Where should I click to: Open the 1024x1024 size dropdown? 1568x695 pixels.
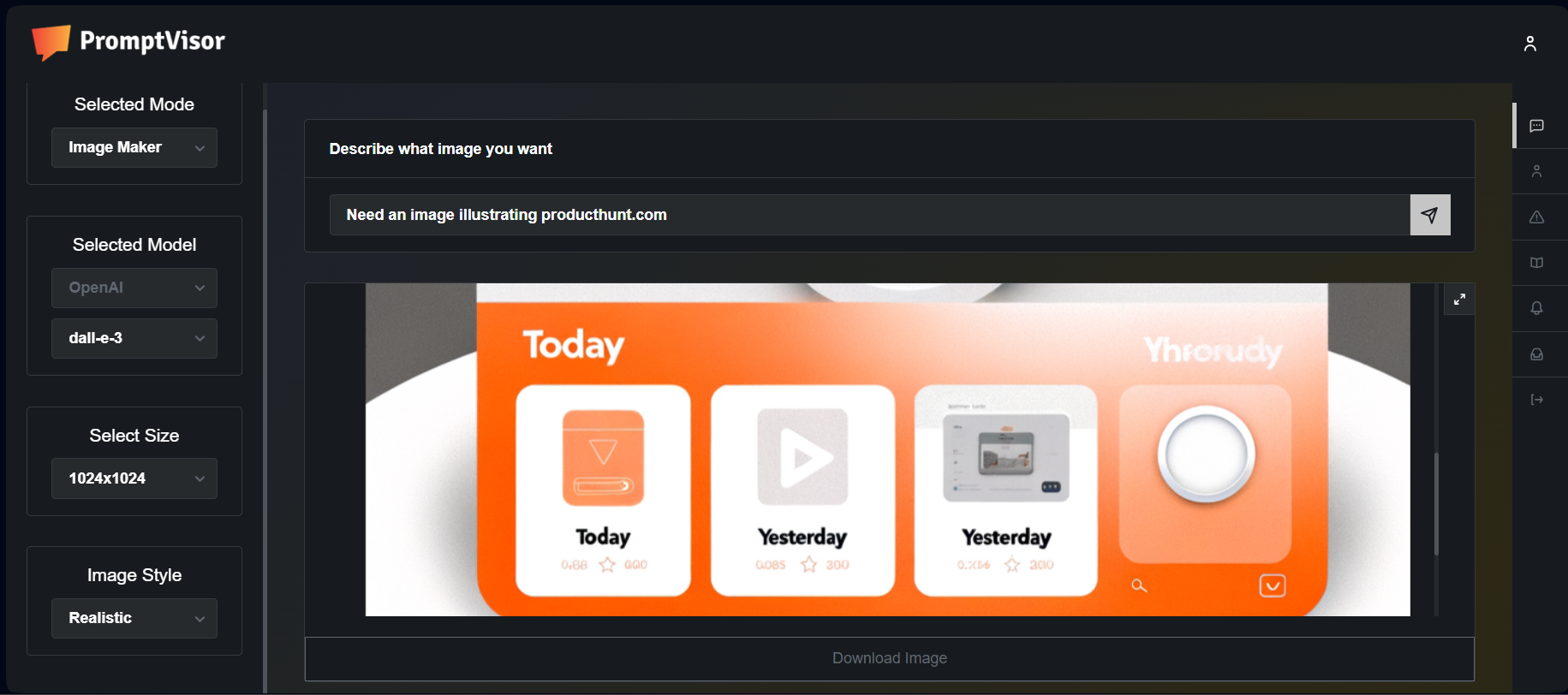[134, 478]
